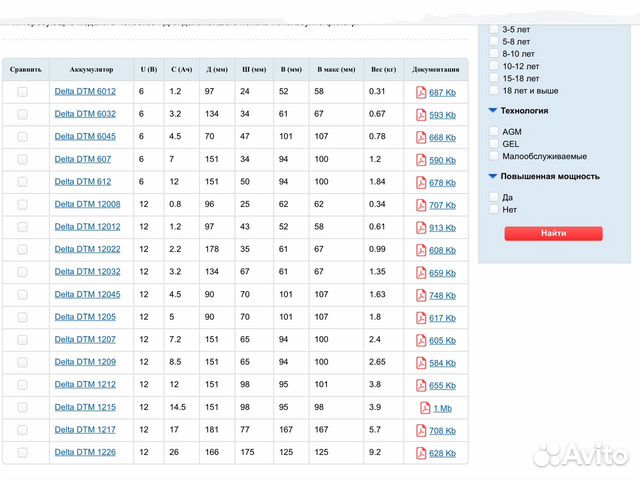Download the 748 Kb documentation file
Image resolution: width=640 pixels, height=480 pixels.
[x=442, y=296]
